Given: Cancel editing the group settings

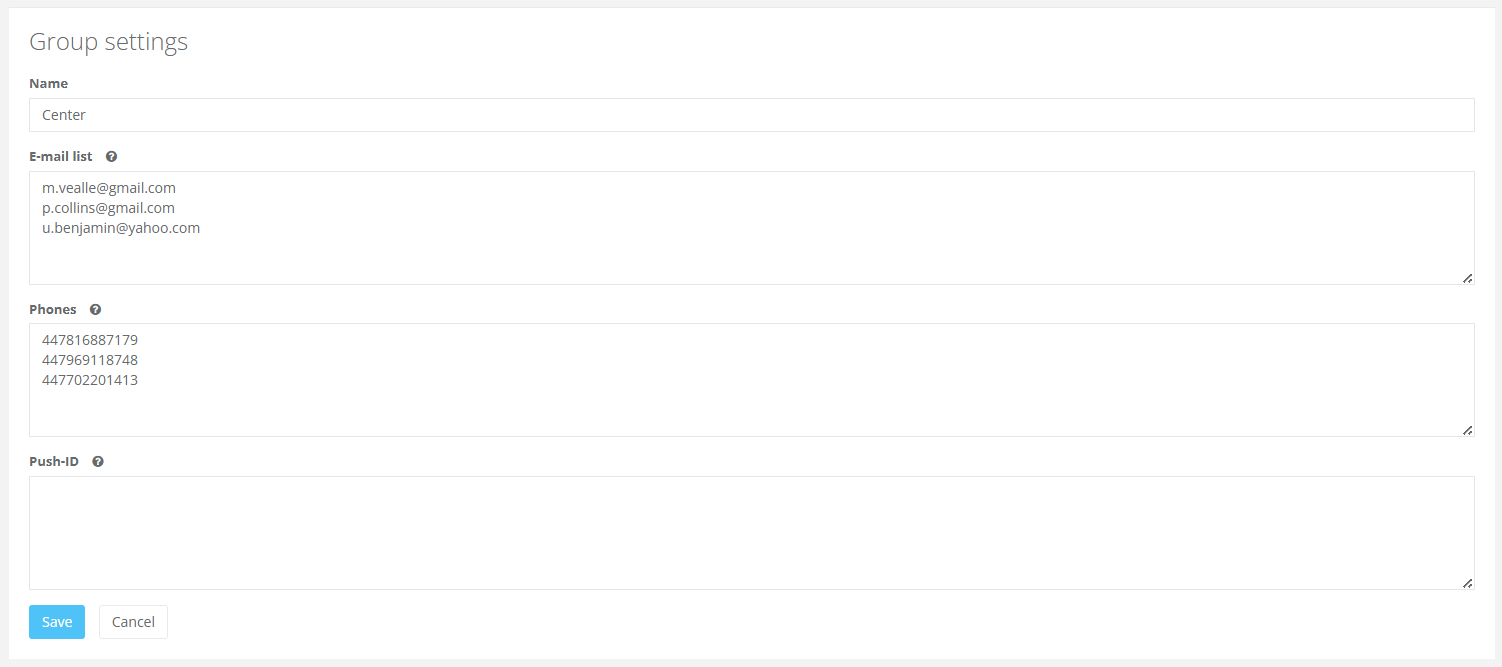Looking at the screenshot, I should [x=133, y=622].
